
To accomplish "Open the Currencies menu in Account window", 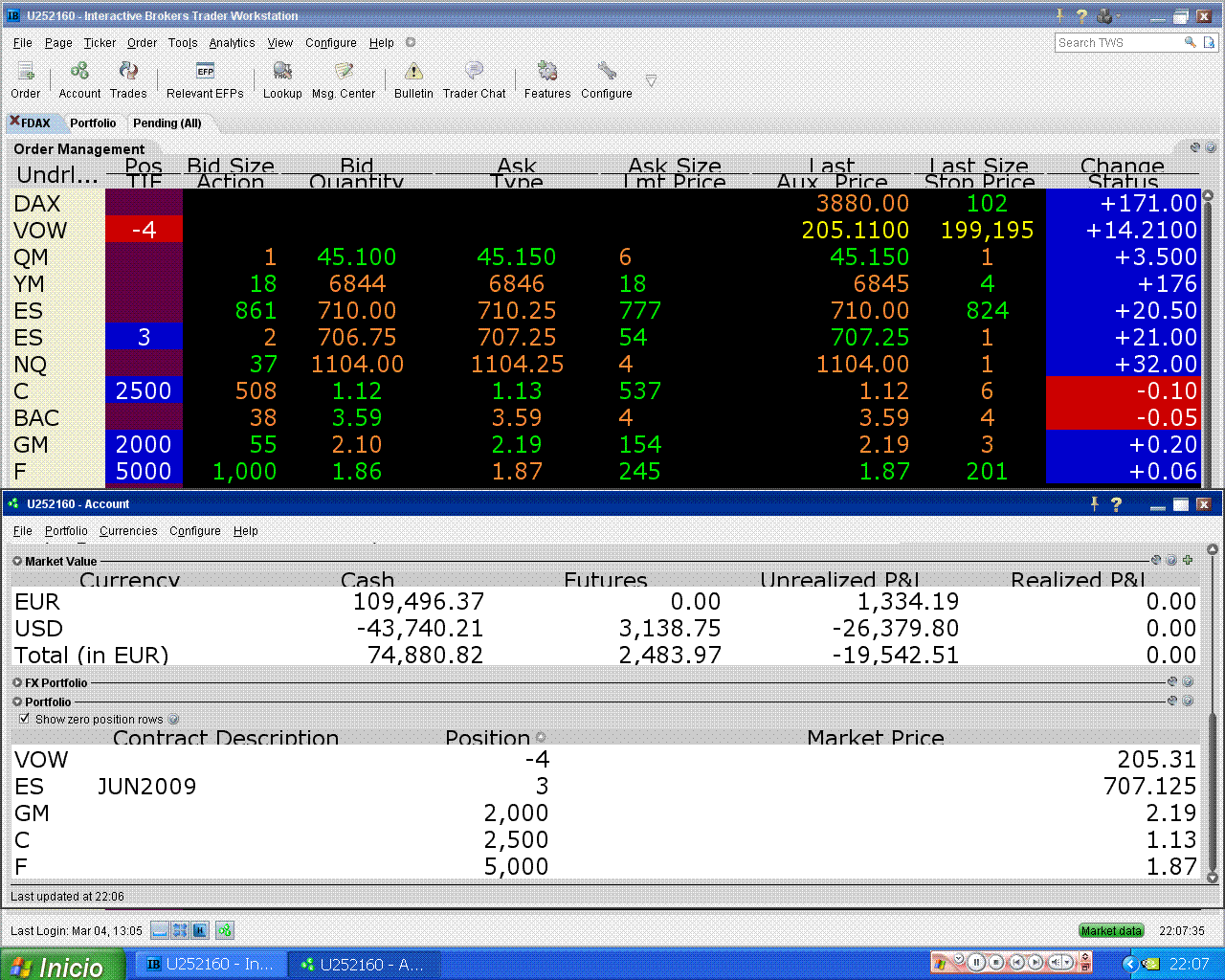I will (128, 531).
